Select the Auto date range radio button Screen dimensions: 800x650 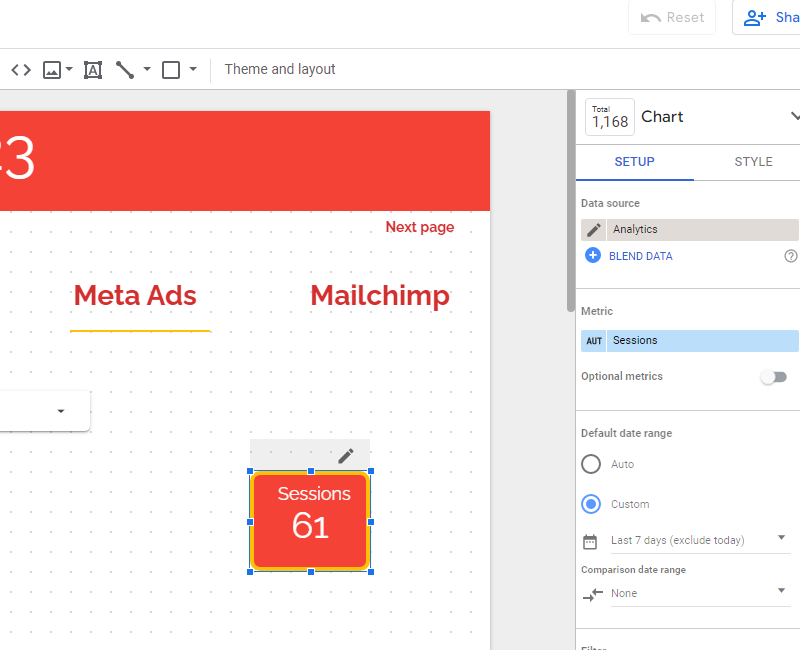point(591,464)
